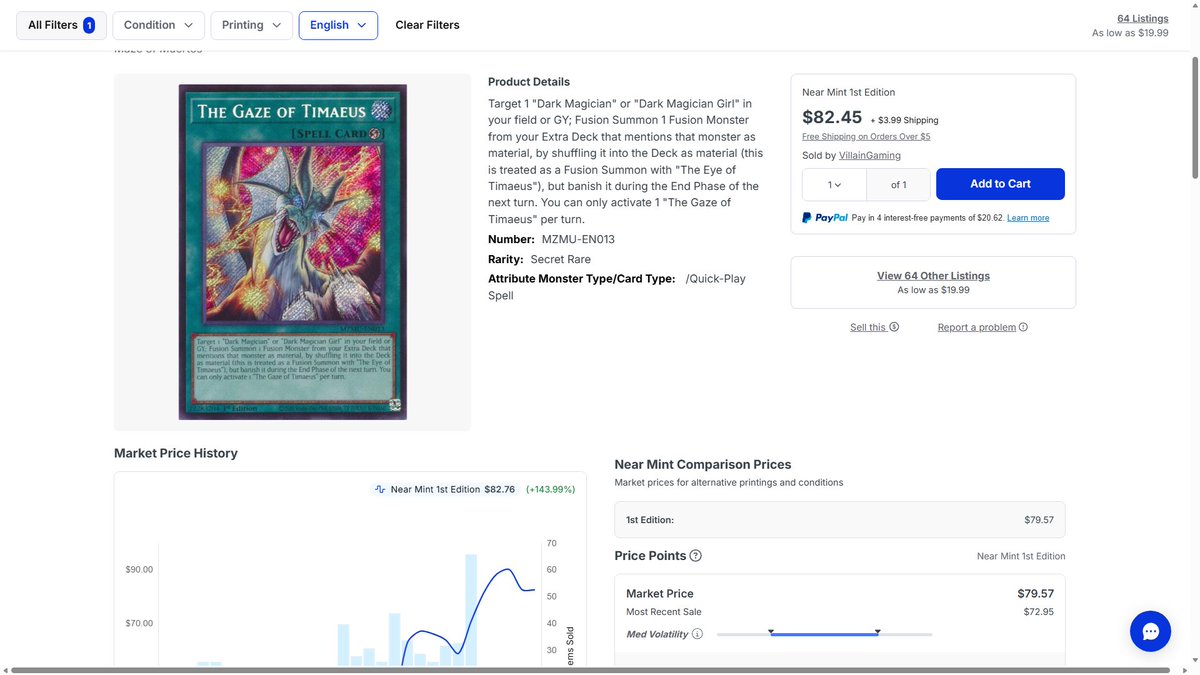Click the Med Volatility info icon
Image resolution: width=1200 pixels, height=675 pixels.
[x=697, y=634]
